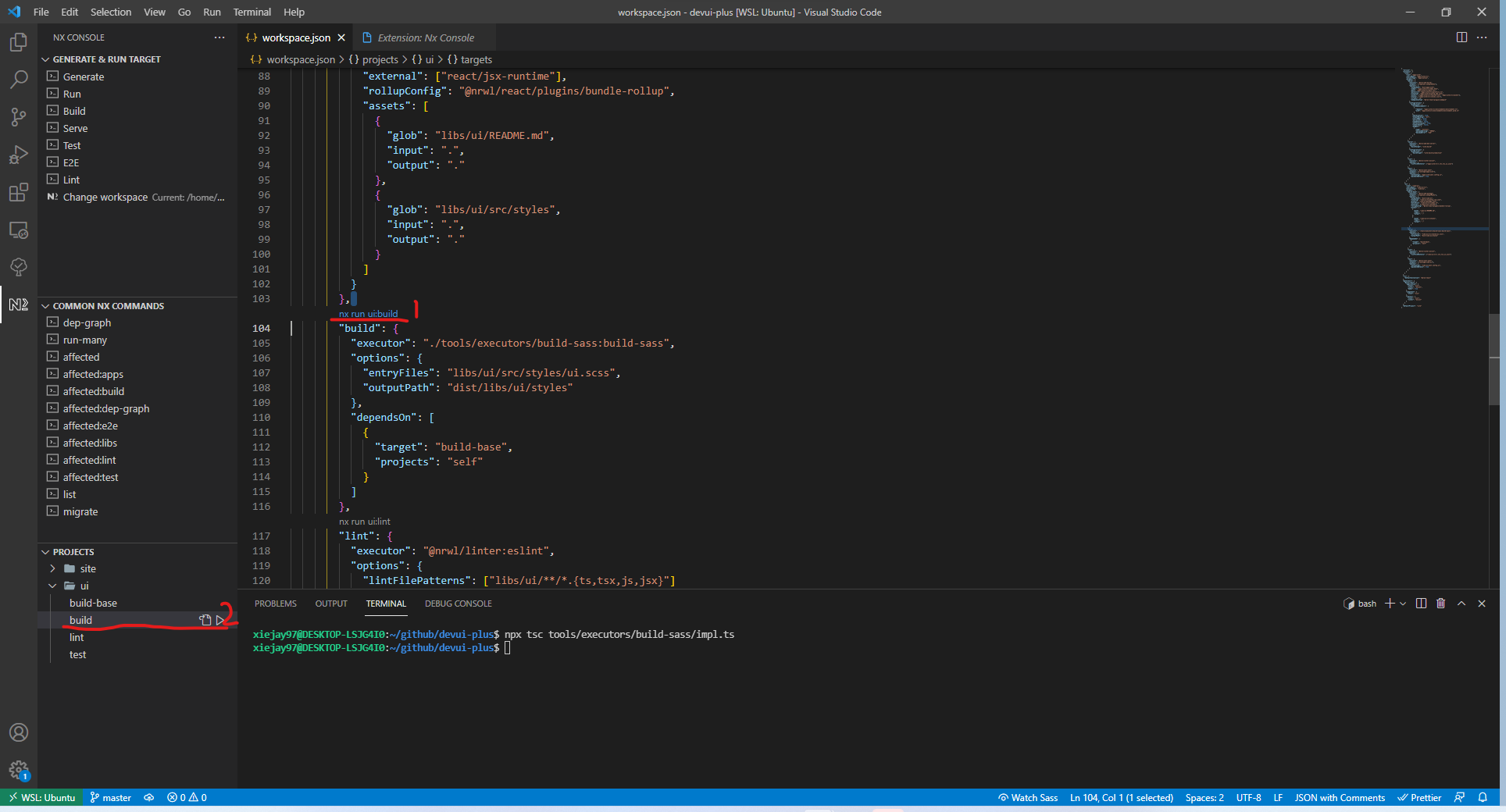Click the master branch status item

(x=110, y=797)
